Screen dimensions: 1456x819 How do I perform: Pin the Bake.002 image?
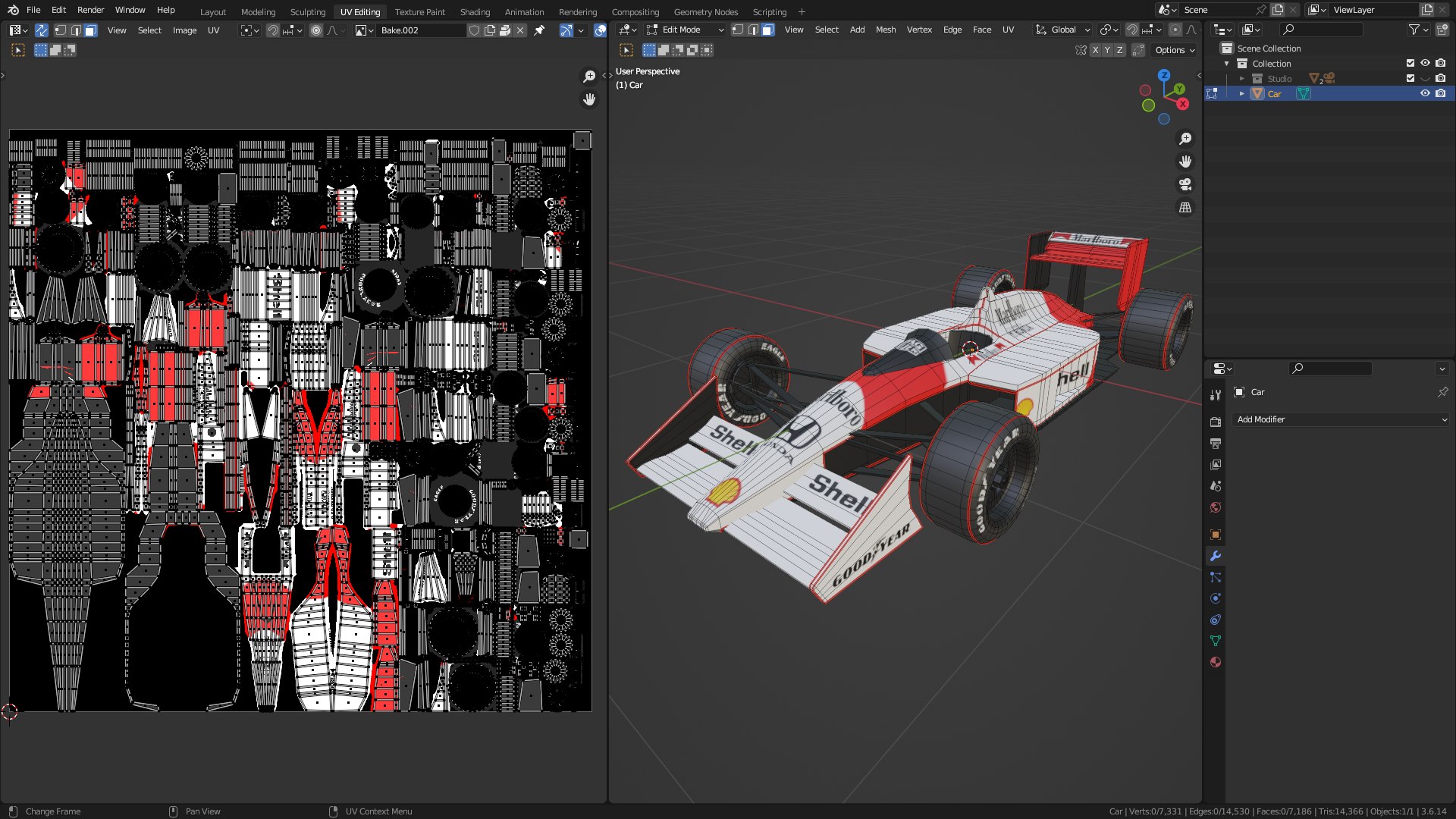539,30
